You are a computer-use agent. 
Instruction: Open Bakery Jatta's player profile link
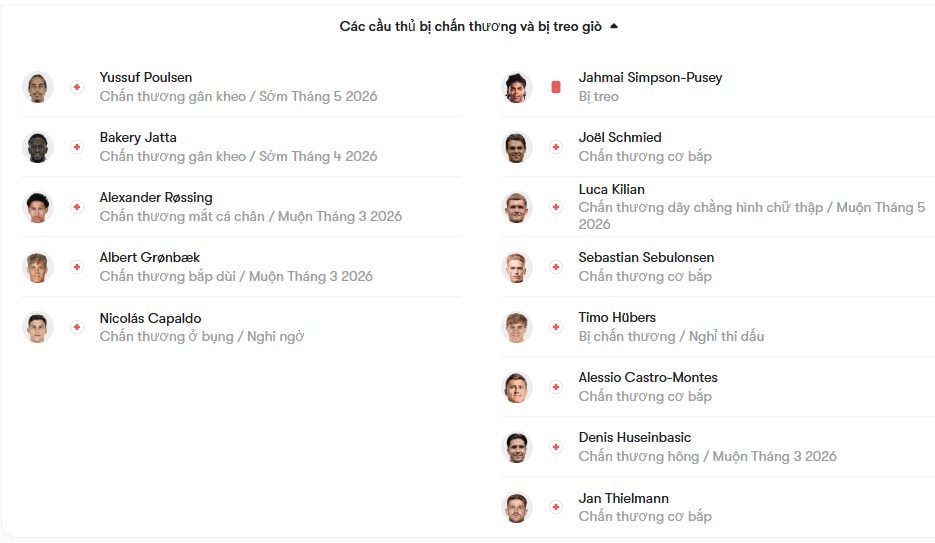(x=138, y=137)
